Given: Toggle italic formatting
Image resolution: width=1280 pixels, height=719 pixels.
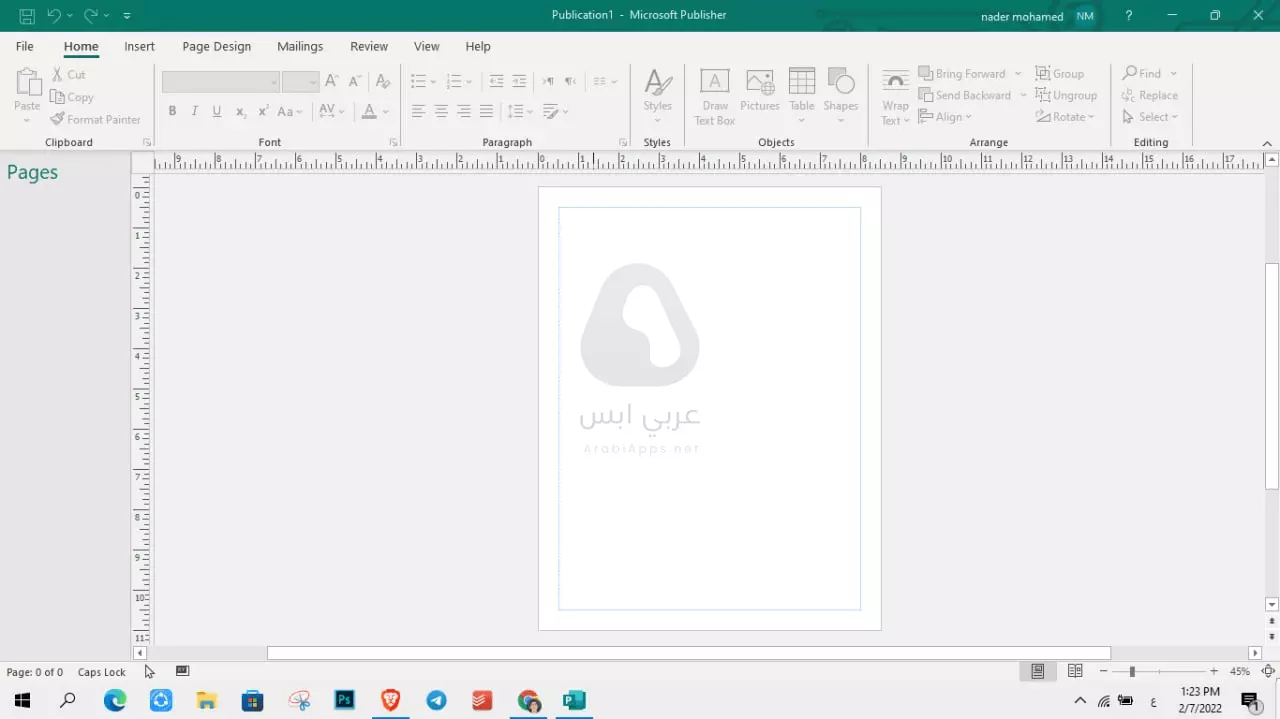Looking at the screenshot, I should click(x=194, y=110).
